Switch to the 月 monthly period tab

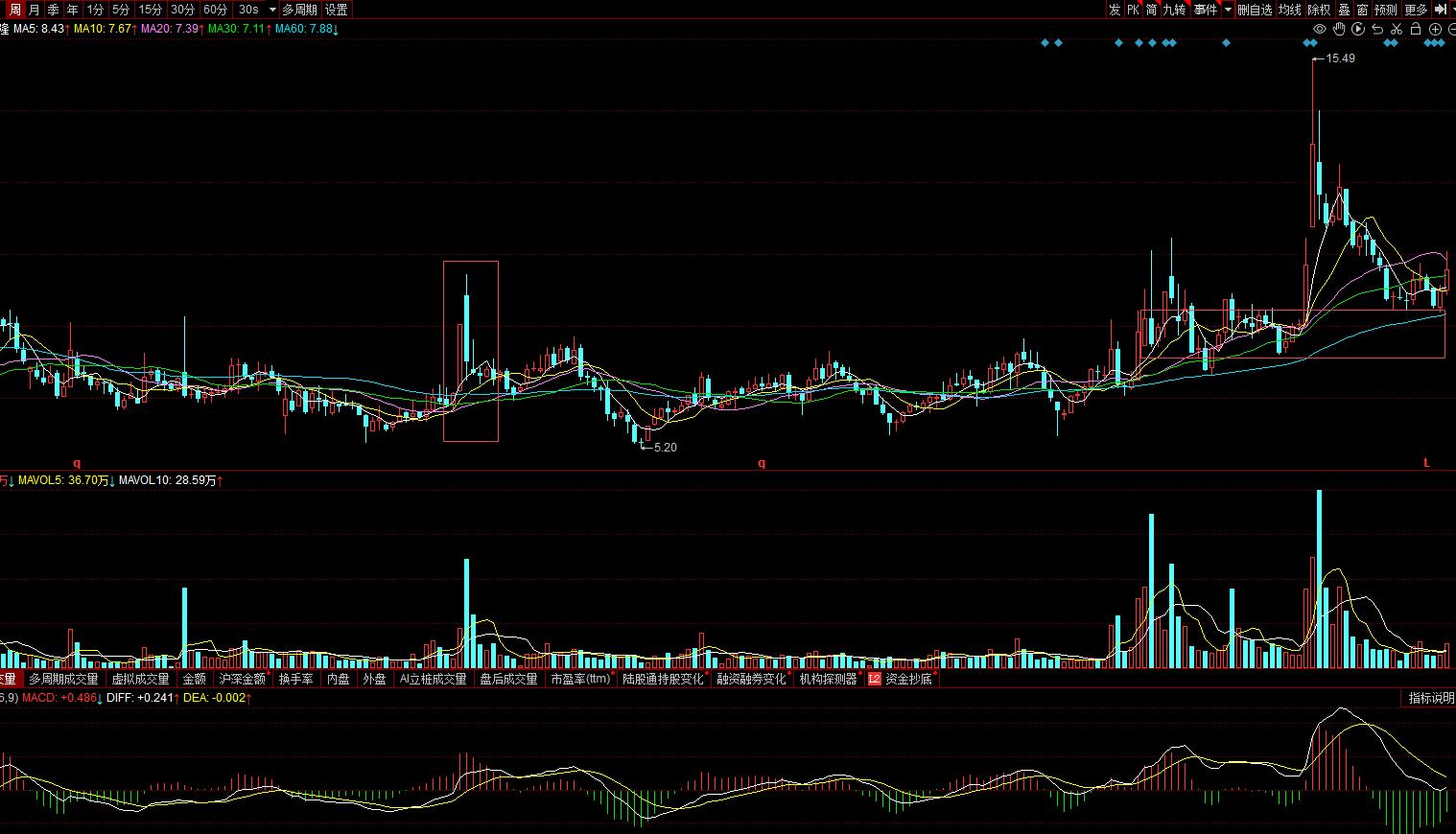[x=35, y=10]
